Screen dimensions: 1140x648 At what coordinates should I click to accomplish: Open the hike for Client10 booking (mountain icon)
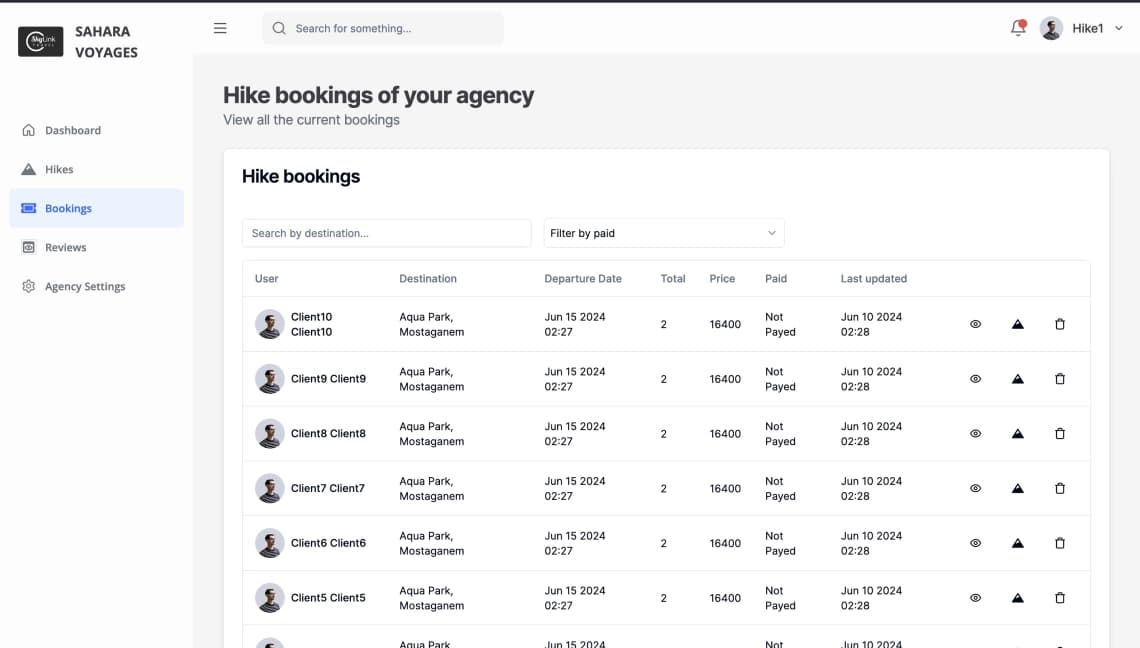[x=1018, y=324]
